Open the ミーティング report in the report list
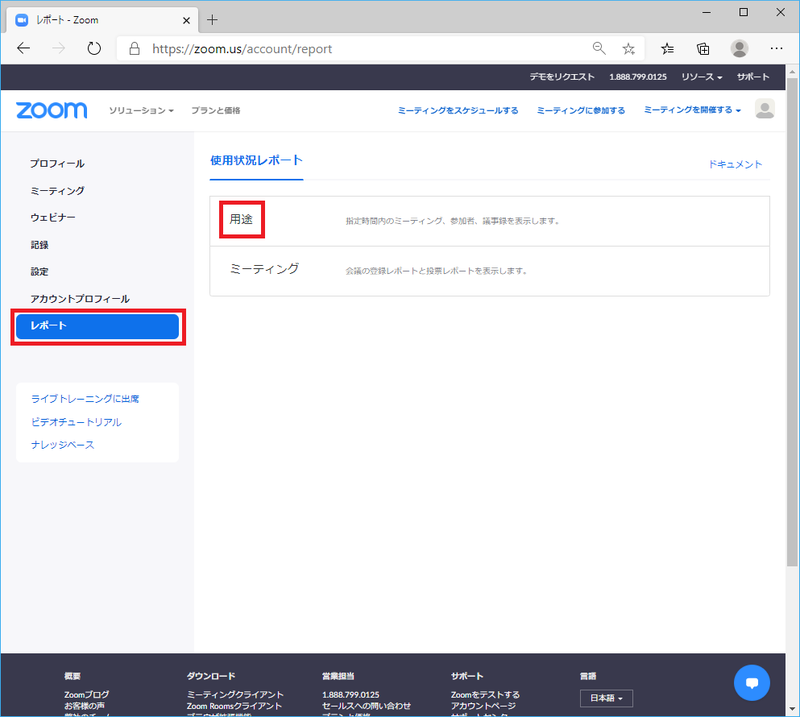Image resolution: width=800 pixels, height=717 pixels. pos(264,269)
